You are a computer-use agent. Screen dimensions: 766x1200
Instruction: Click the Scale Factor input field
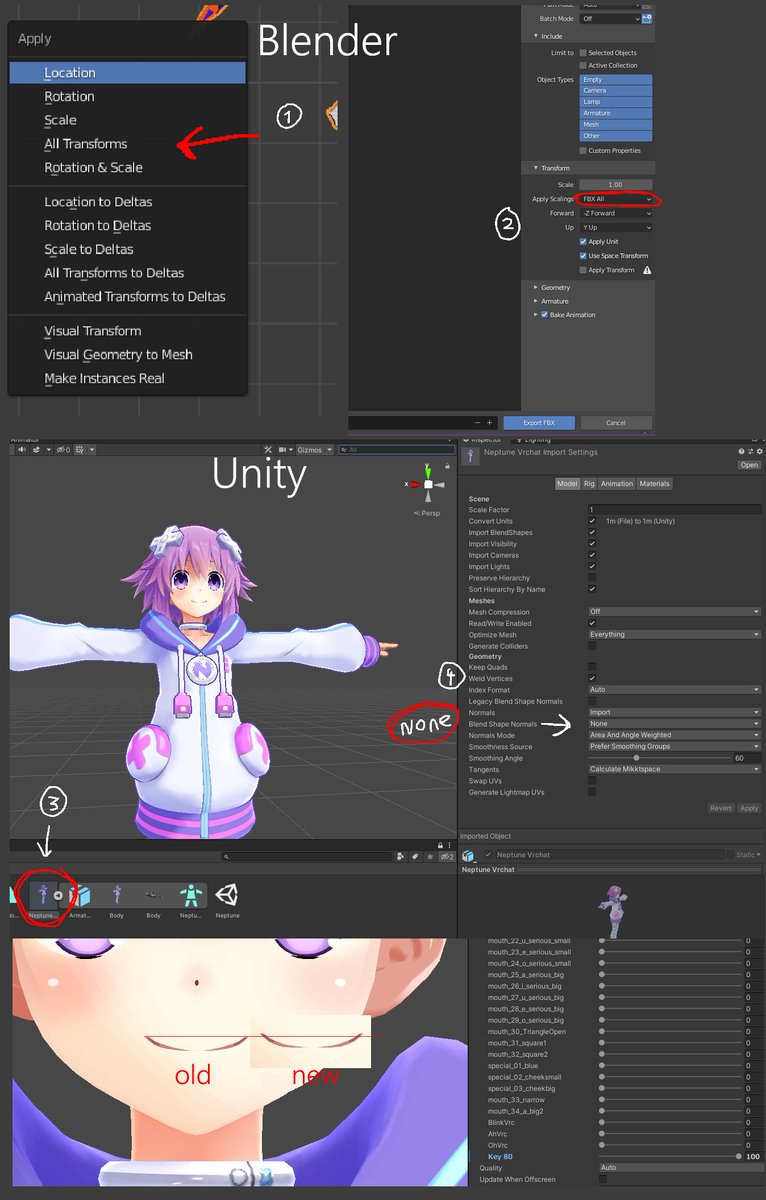tap(674, 510)
